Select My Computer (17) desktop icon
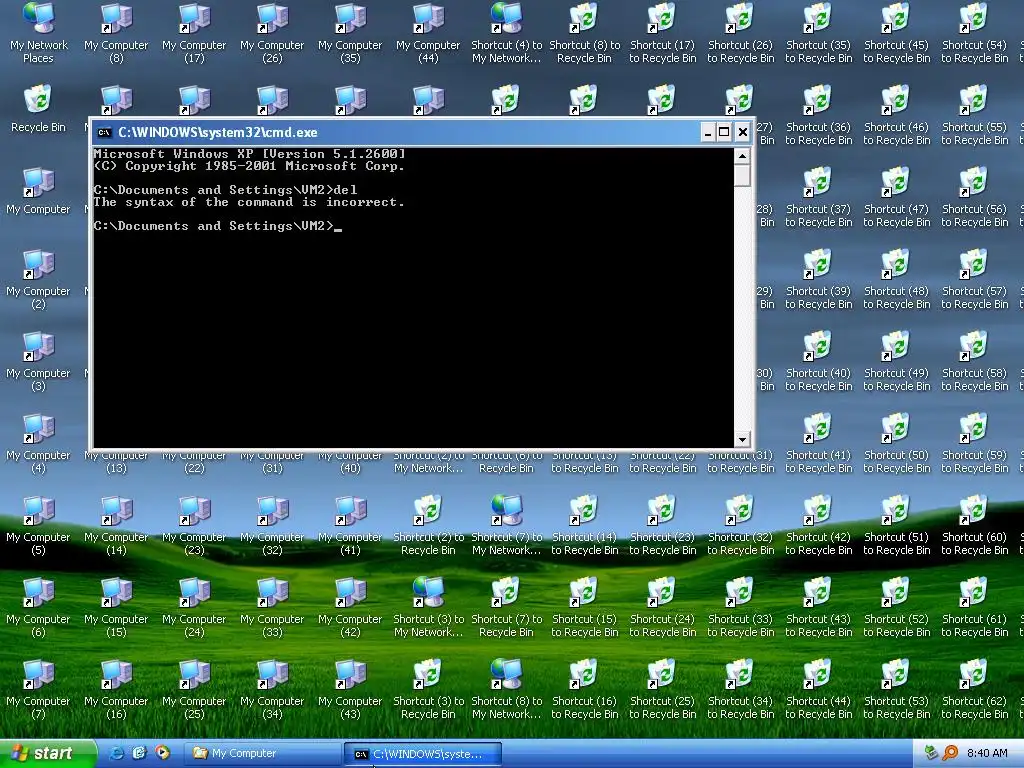1024x768 pixels. (x=194, y=33)
